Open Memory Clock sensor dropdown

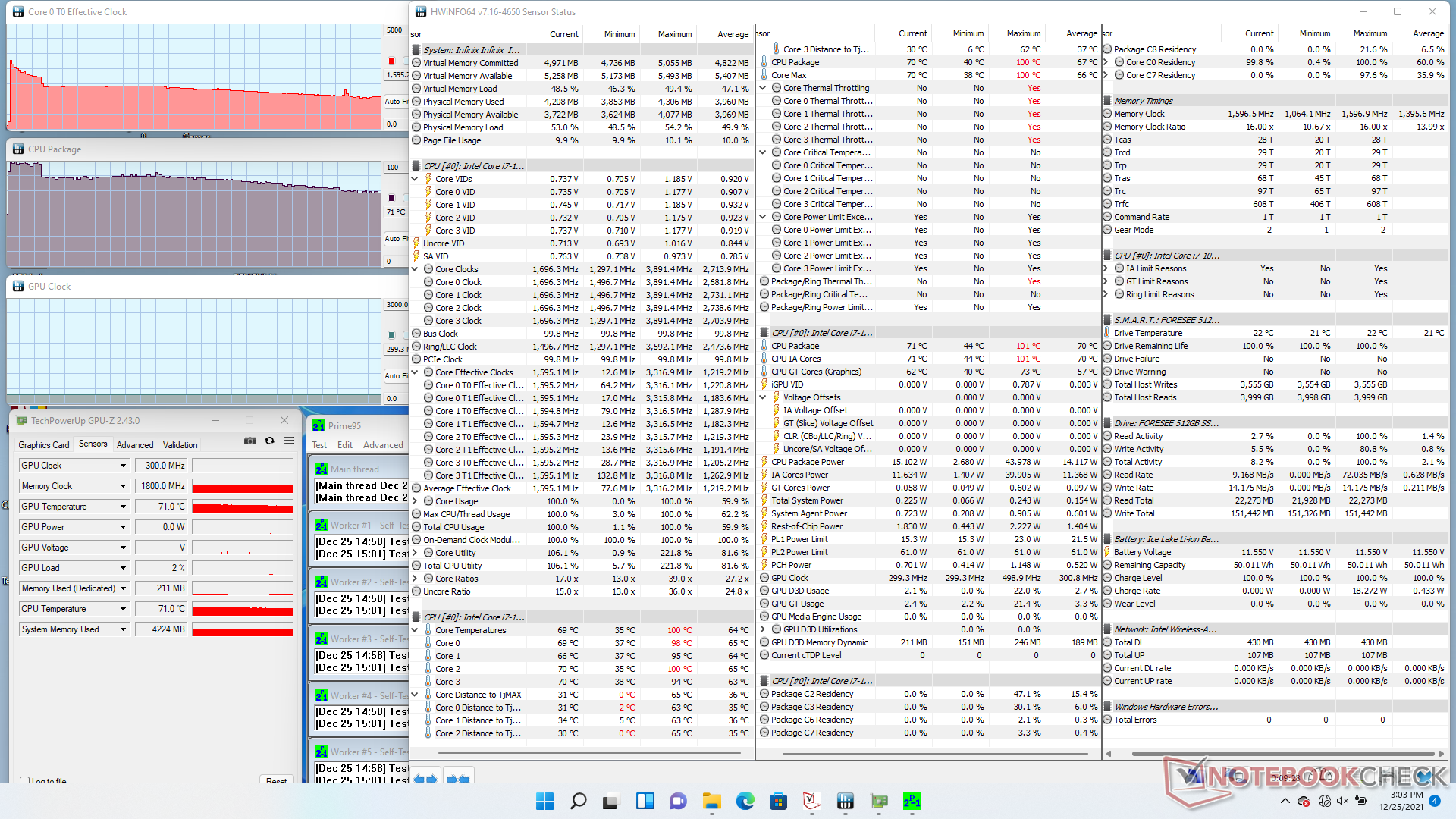[x=123, y=486]
